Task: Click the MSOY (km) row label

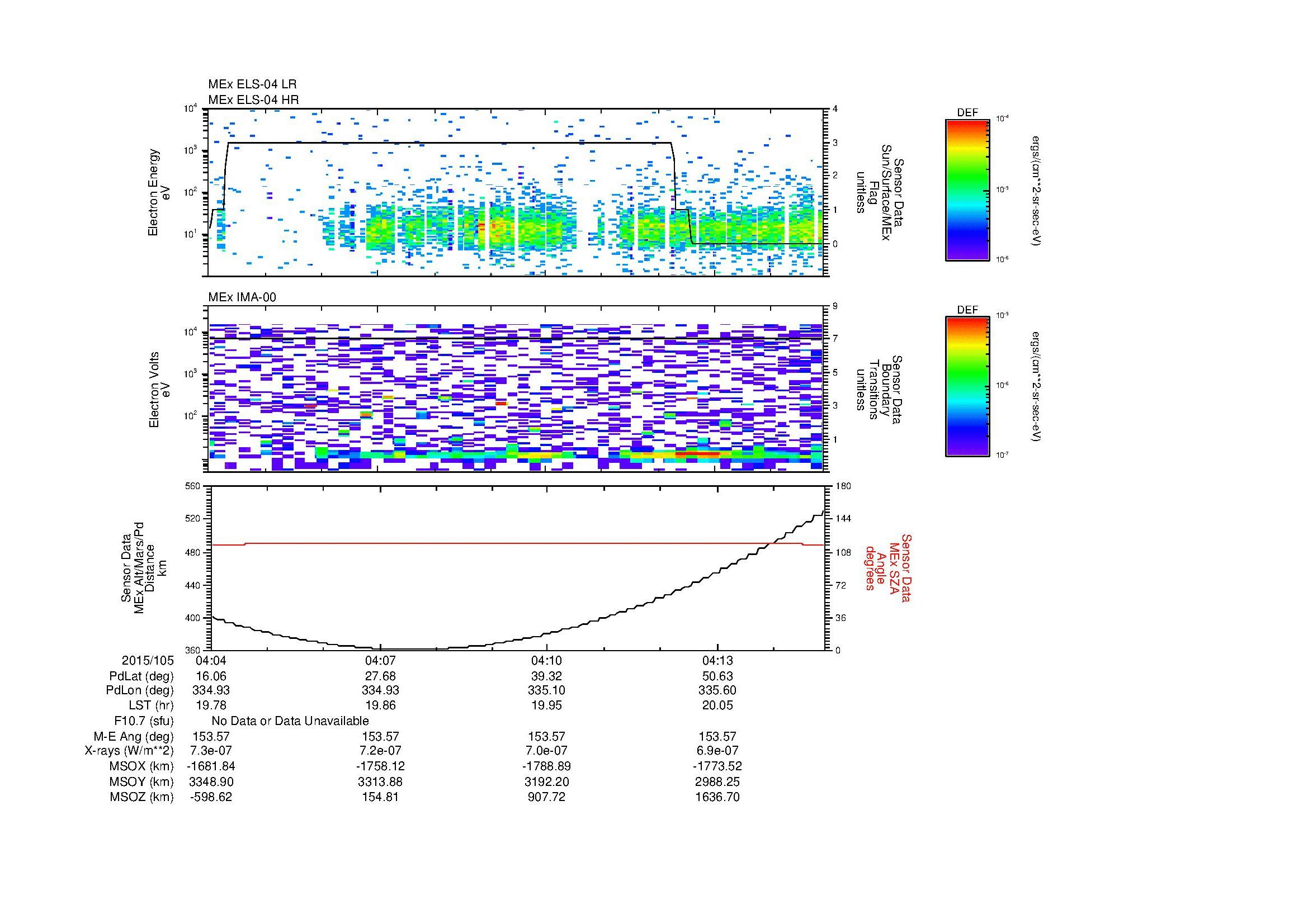Action: [x=141, y=781]
